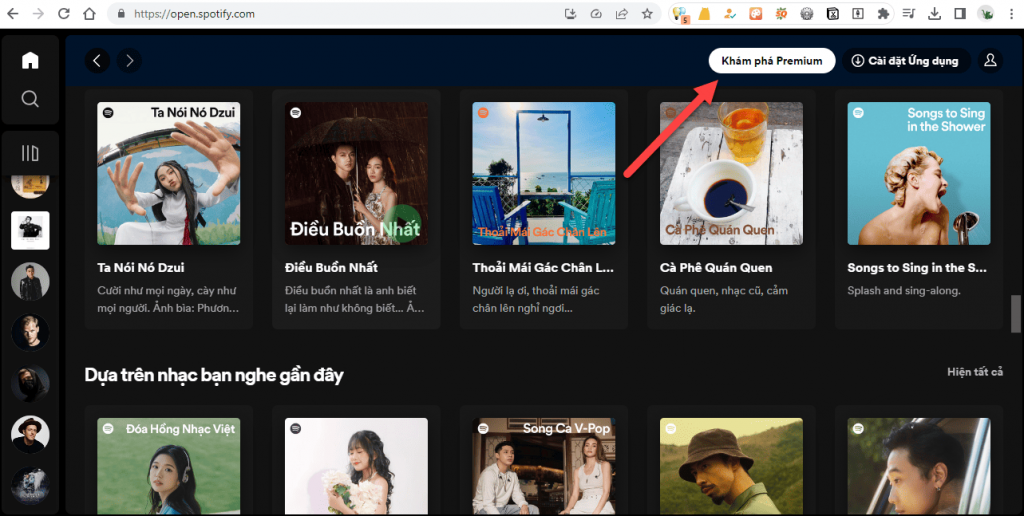This screenshot has width=1024, height=516.
Task: Open the Hiện tất cả link
Action: click(974, 372)
